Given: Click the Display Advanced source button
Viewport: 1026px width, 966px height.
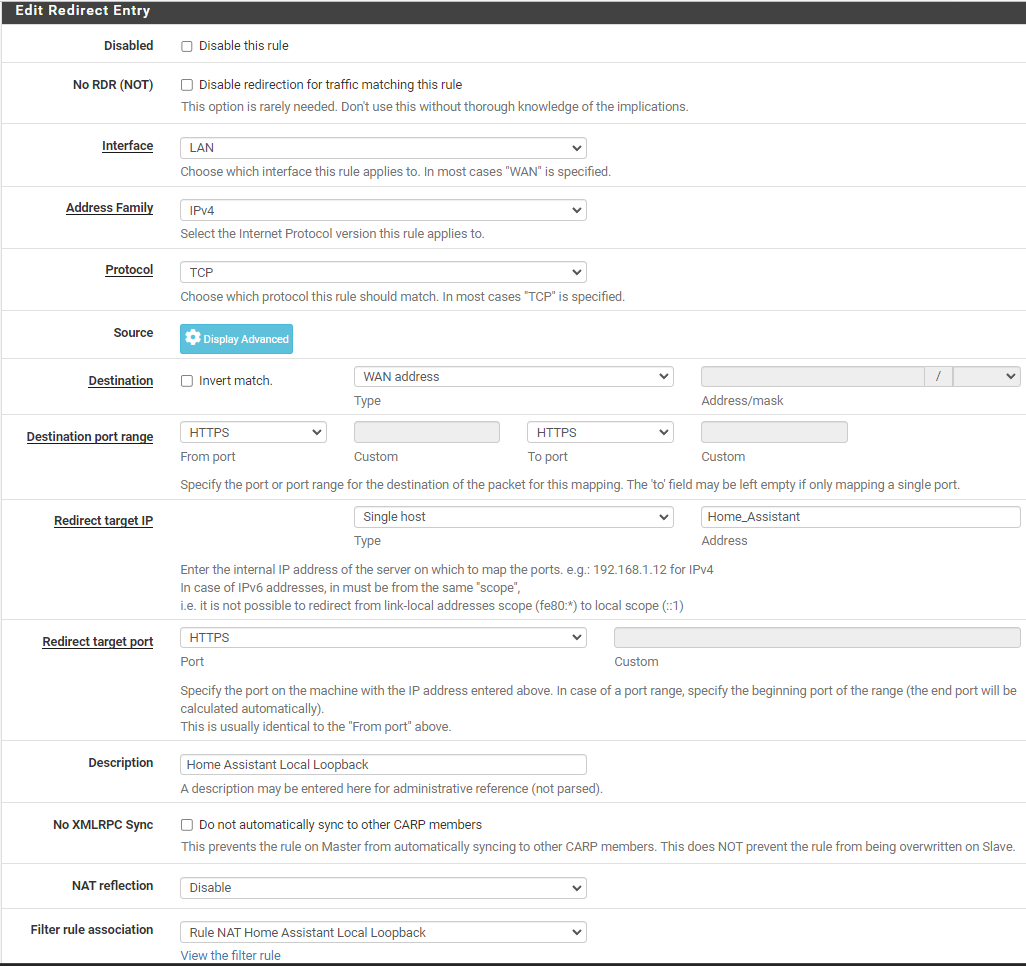Looking at the screenshot, I should (x=236, y=339).
